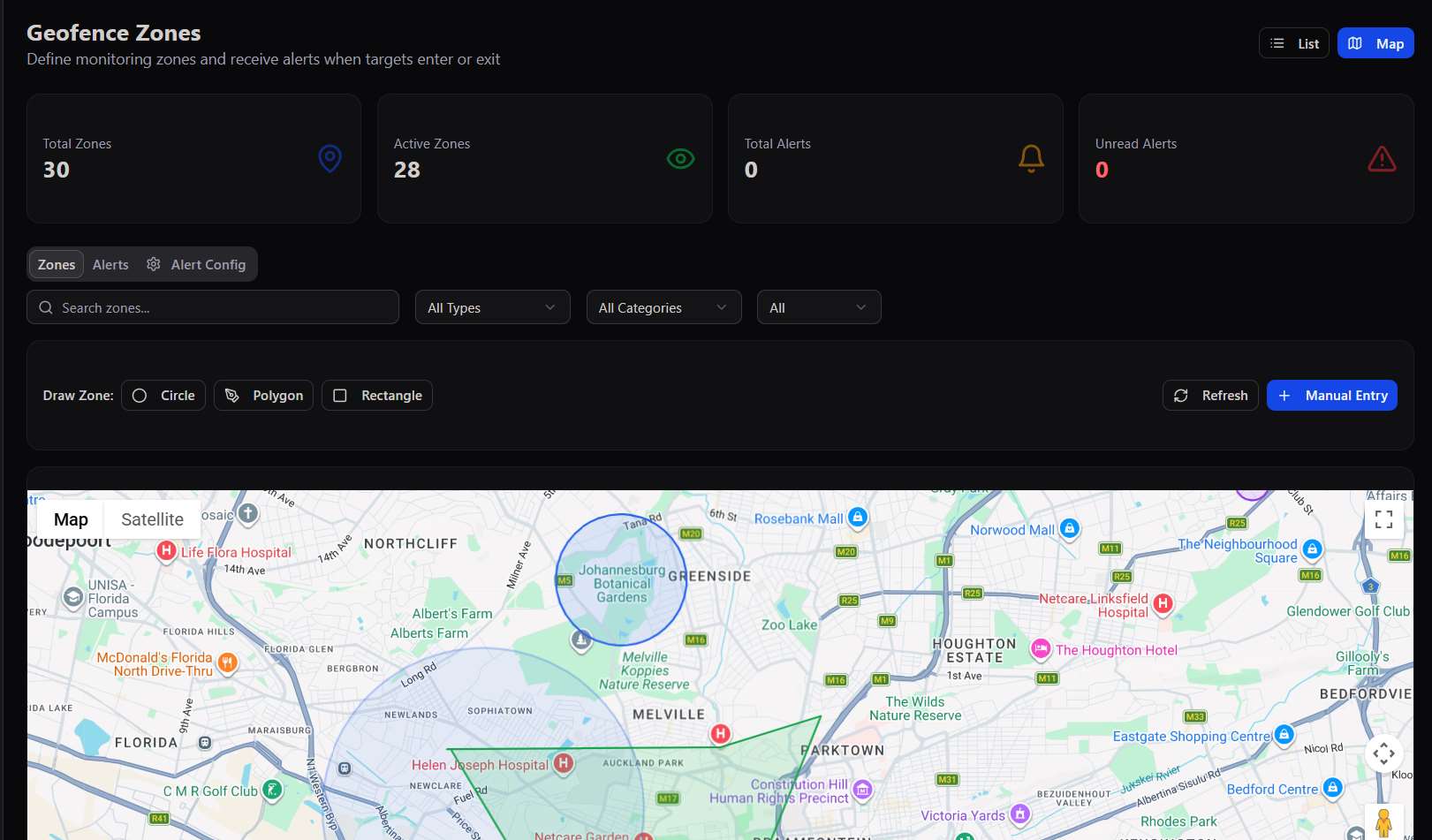Click the Helen Joseph Hospital marker

click(564, 763)
